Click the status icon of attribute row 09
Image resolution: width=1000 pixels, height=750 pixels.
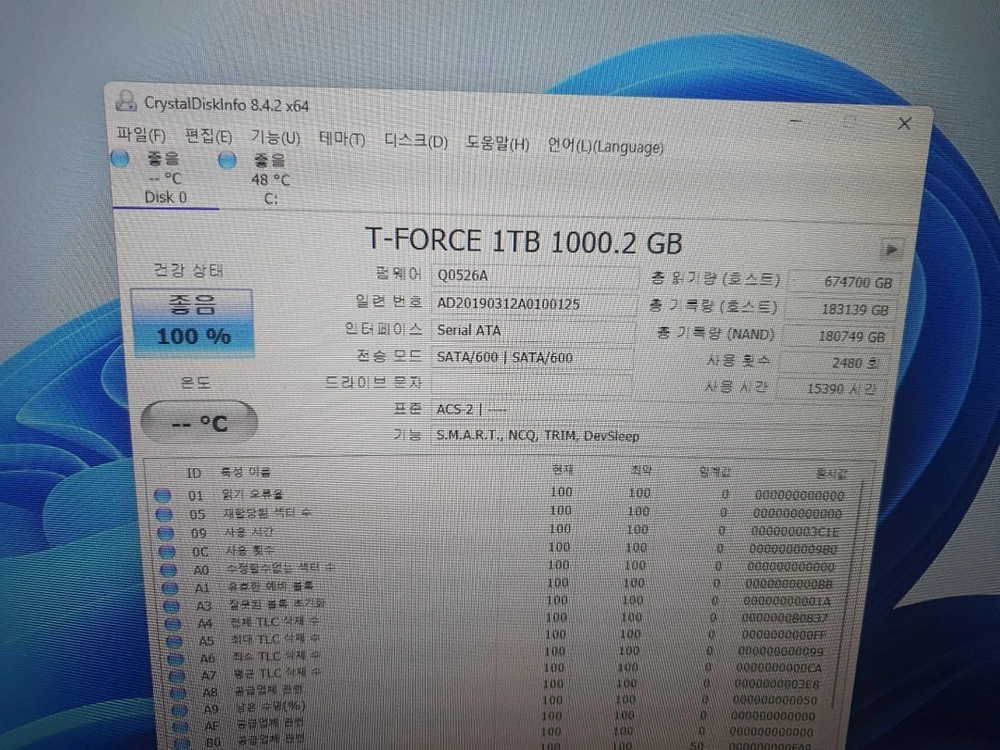tap(165, 533)
